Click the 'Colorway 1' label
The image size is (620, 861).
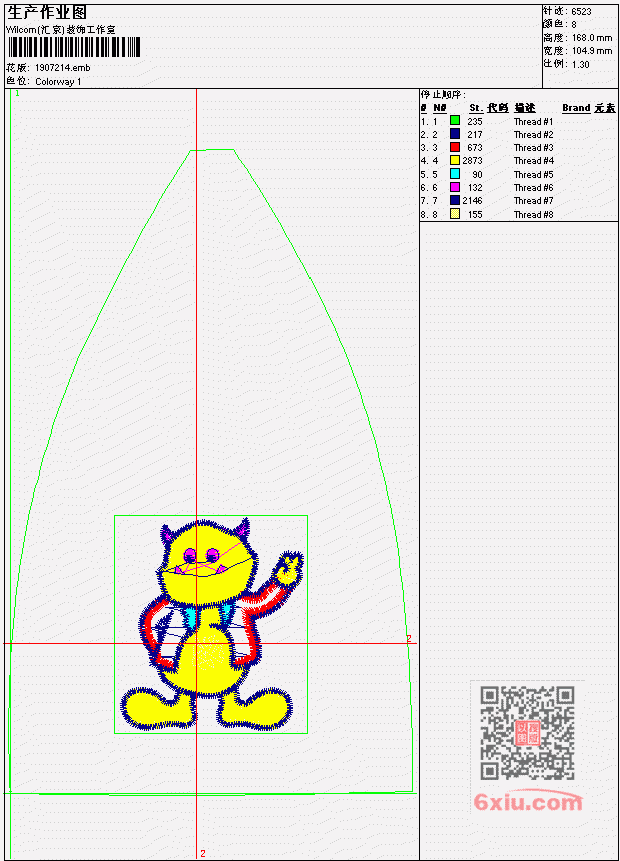click(x=58, y=82)
